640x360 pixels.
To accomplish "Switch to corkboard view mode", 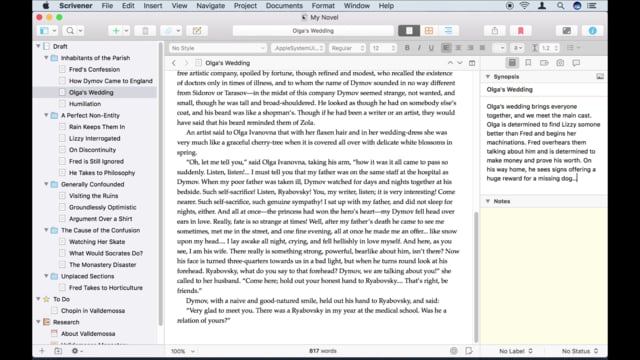I will [429, 31].
